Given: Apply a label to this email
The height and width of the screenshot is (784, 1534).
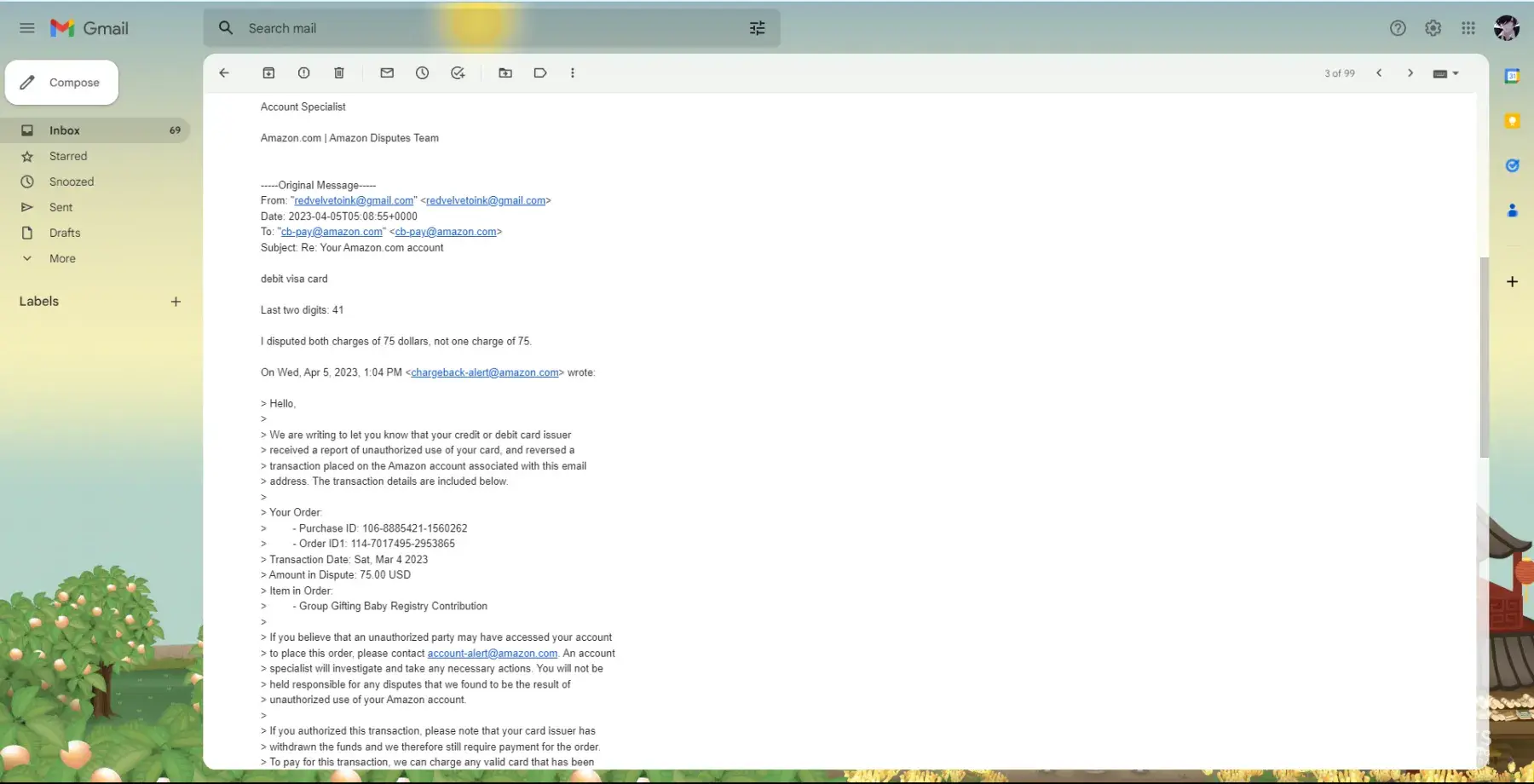Looking at the screenshot, I should click(x=540, y=73).
